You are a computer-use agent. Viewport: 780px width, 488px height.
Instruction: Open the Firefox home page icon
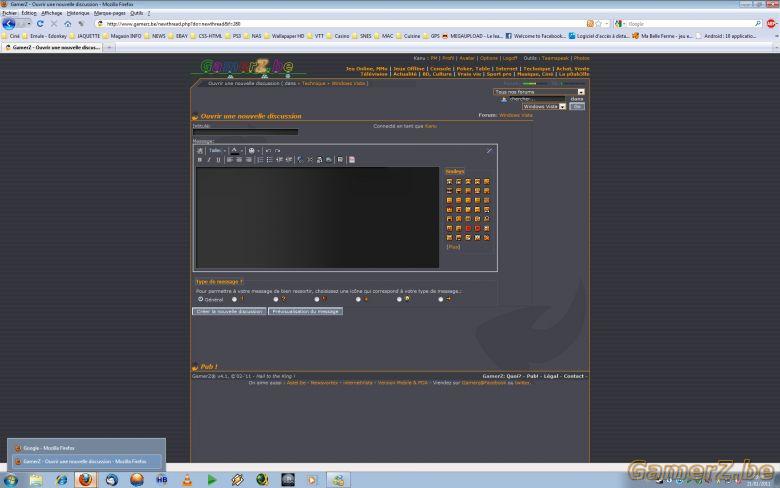[68, 24]
